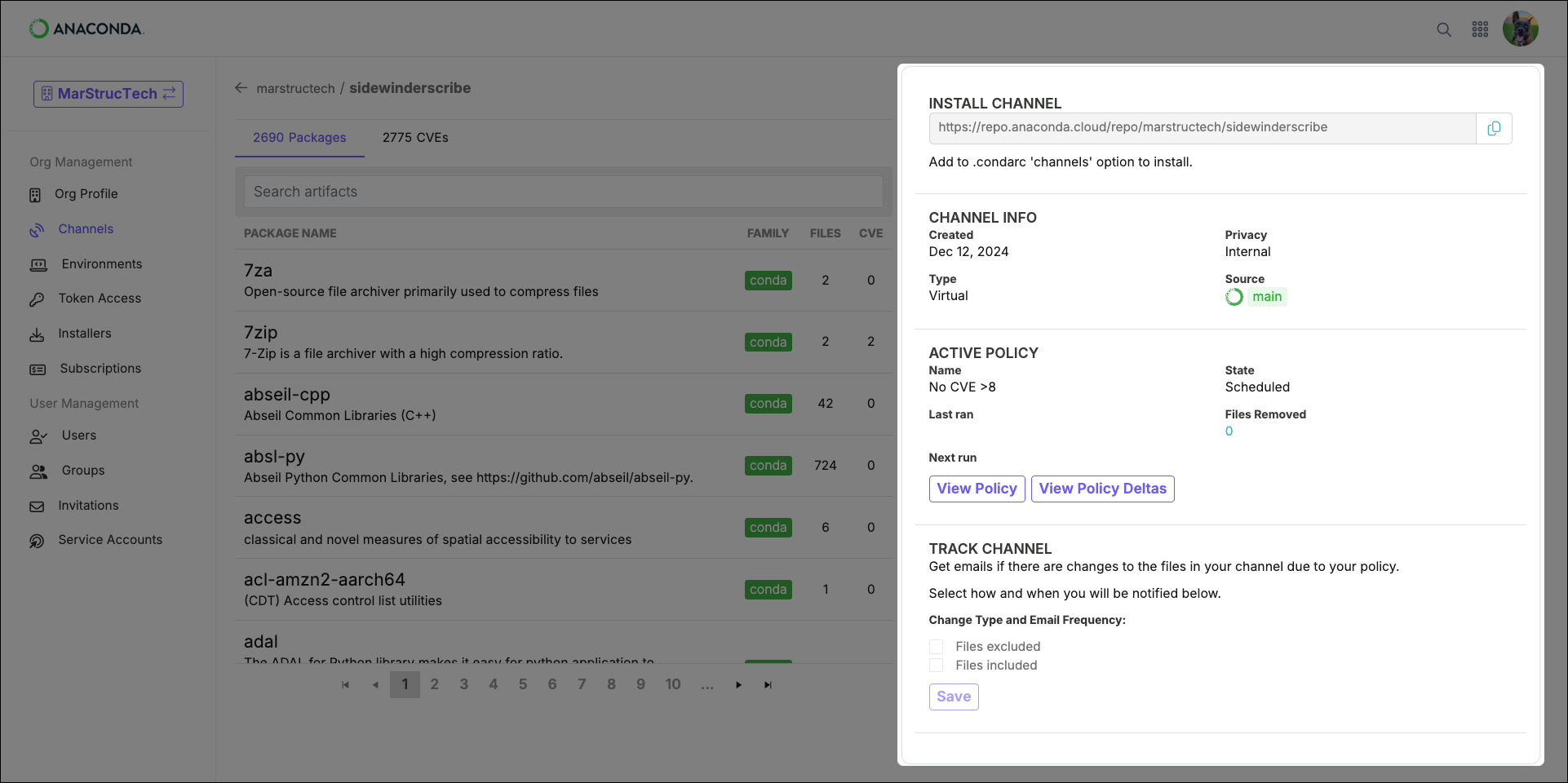Open Channels in sidebar
Viewport: 1568px width, 783px height.
coord(86,229)
